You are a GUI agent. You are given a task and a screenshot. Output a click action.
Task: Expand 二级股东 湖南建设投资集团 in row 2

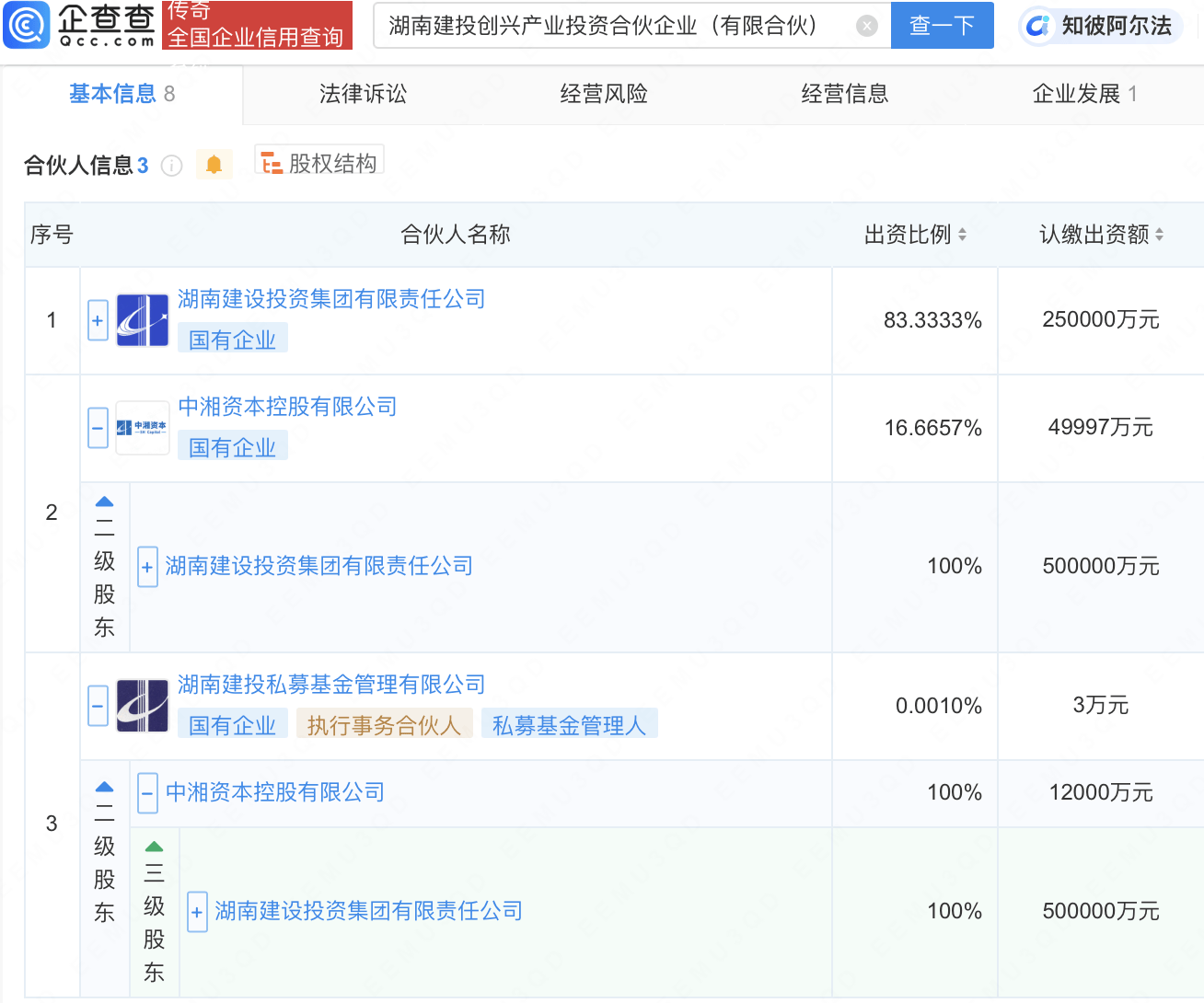(x=146, y=566)
